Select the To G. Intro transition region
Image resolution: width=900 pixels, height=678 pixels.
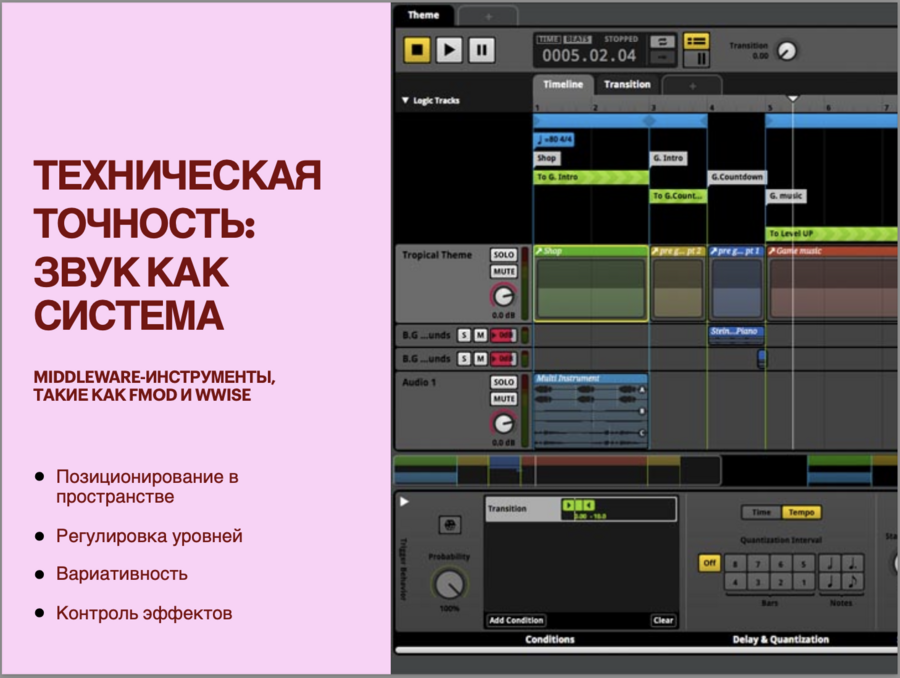coord(591,177)
